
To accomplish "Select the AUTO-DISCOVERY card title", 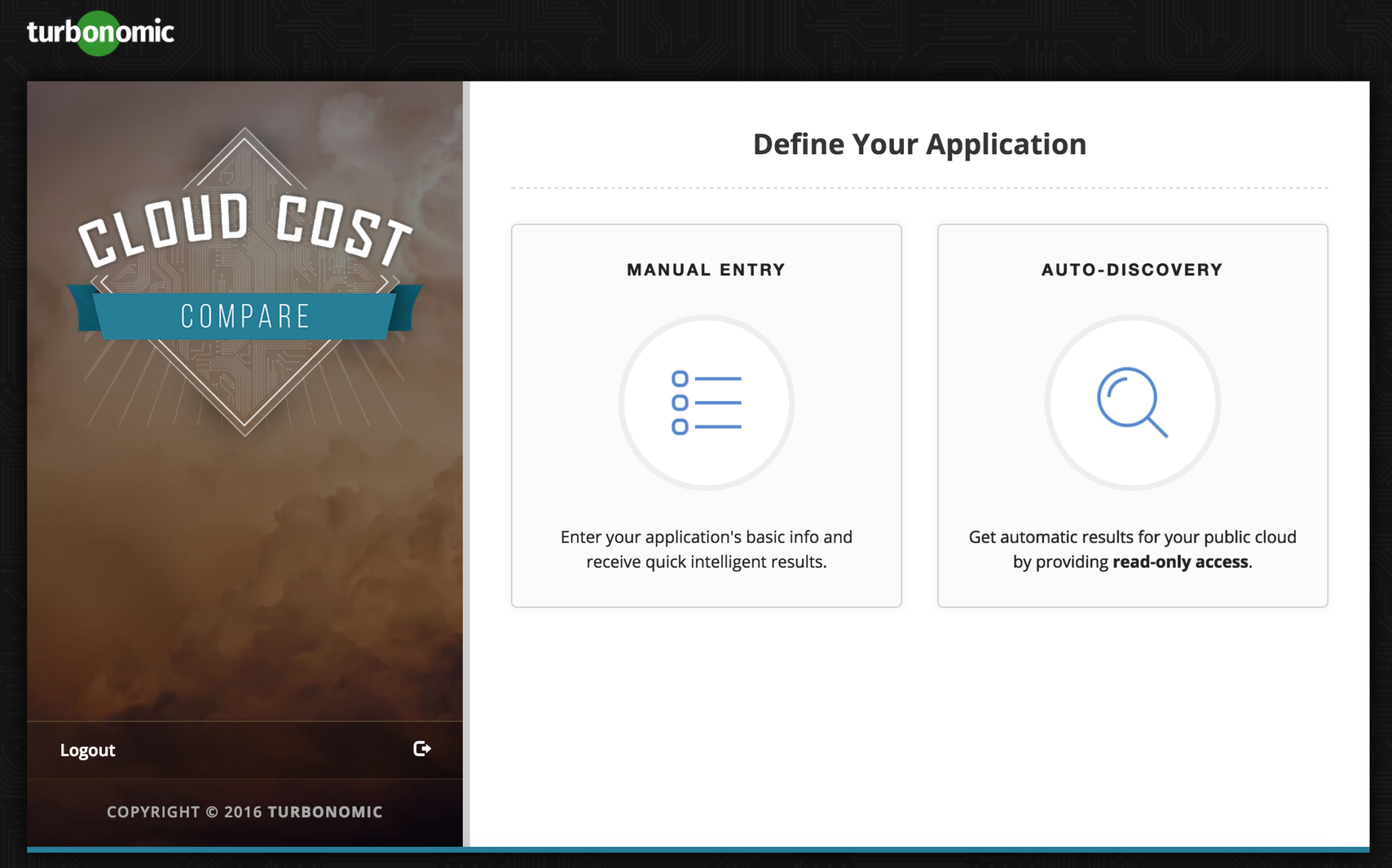I will tap(1132, 270).
